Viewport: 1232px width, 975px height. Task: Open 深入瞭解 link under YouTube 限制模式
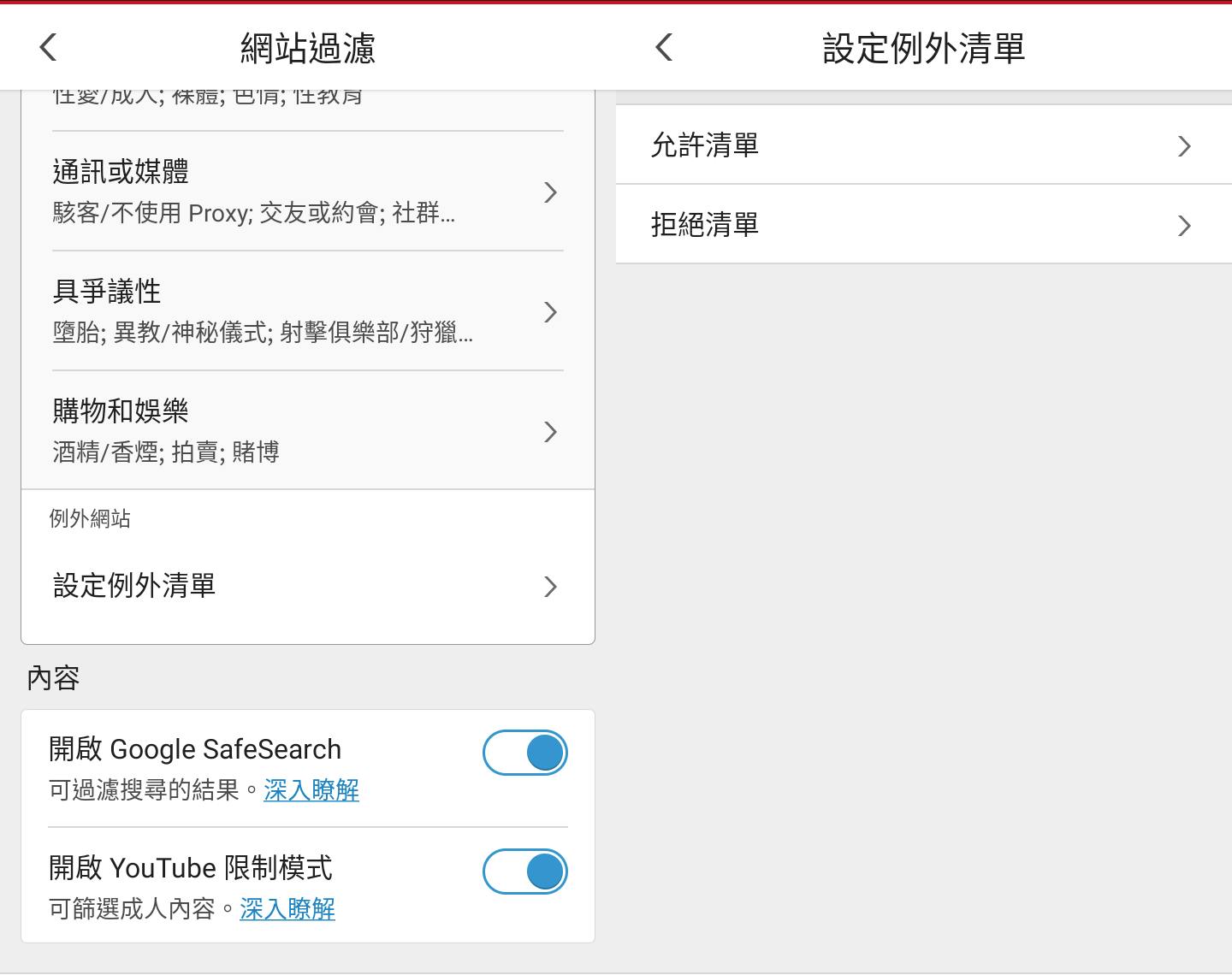pyautogui.click(x=287, y=908)
